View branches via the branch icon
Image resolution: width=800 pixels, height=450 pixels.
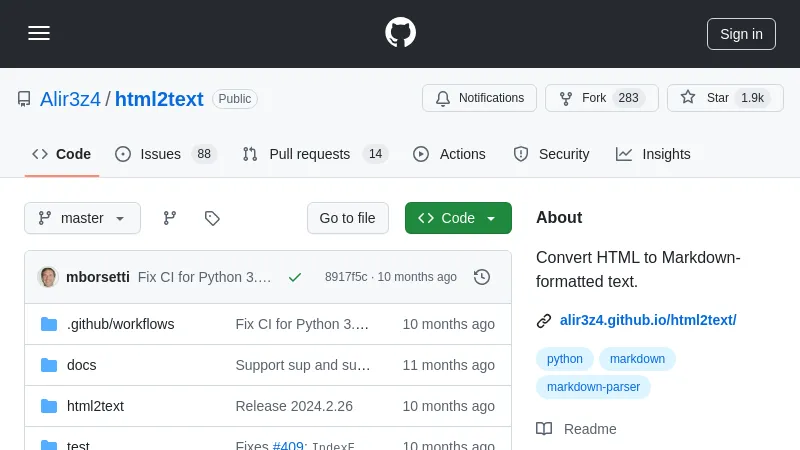(x=170, y=218)
